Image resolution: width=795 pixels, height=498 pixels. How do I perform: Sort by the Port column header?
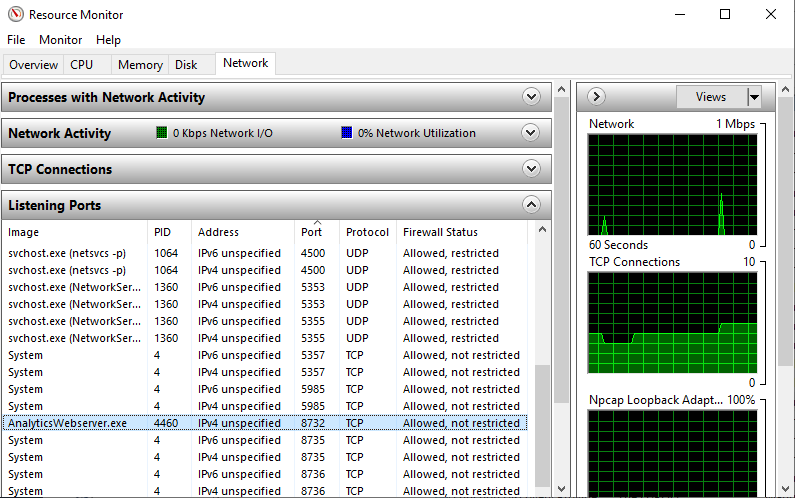[x=317, y=232]
